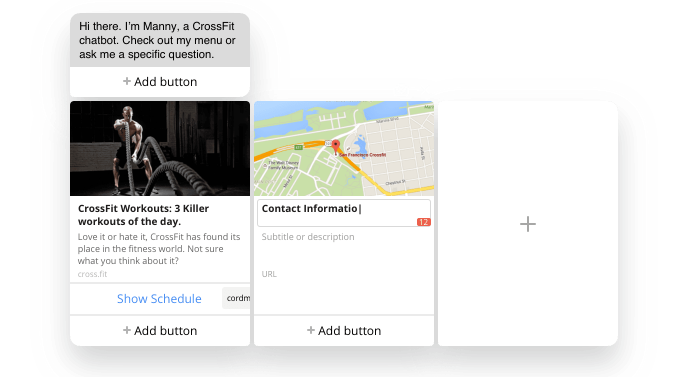Add a new gallery card with plus icon
This screenshot has height=377, width=692.
pos(527,224)
